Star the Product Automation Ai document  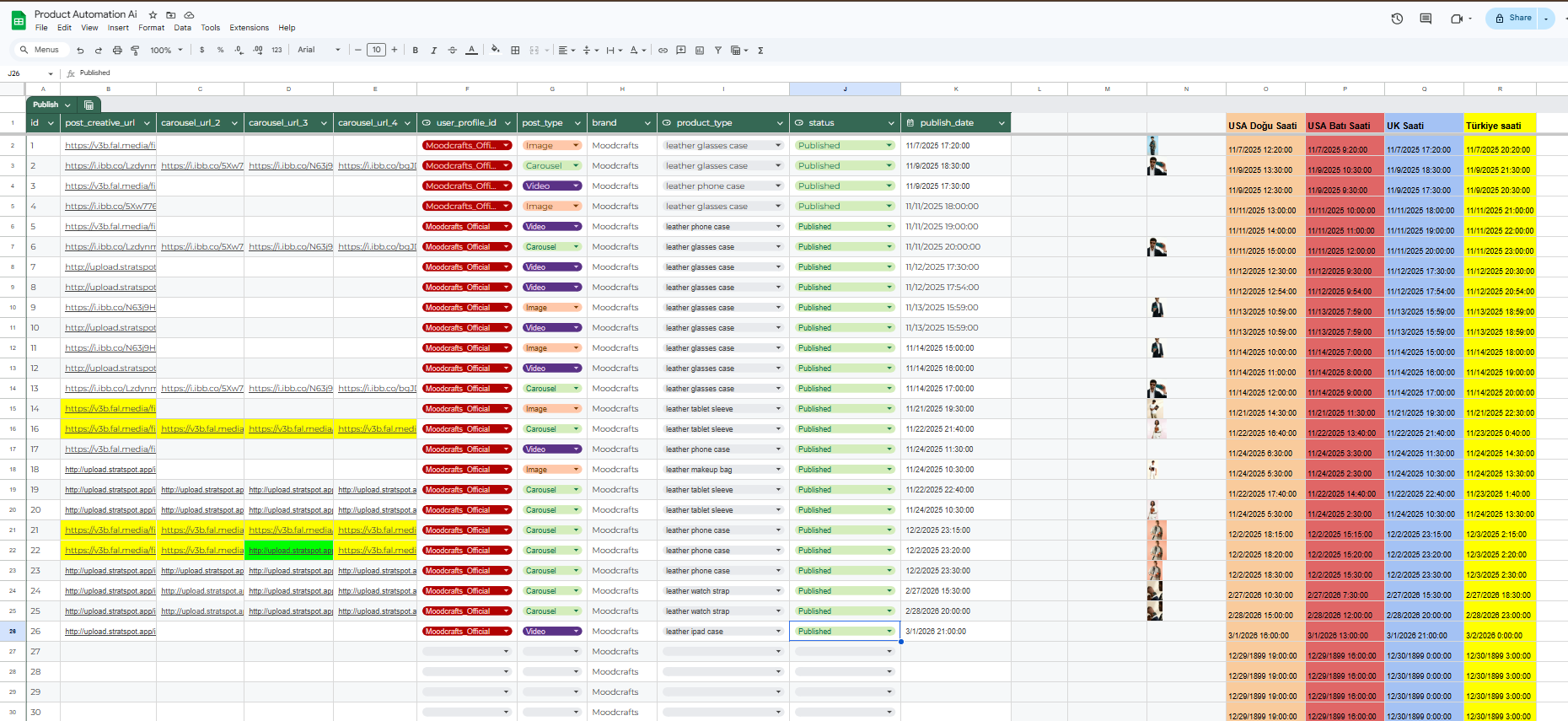point(153,15)
